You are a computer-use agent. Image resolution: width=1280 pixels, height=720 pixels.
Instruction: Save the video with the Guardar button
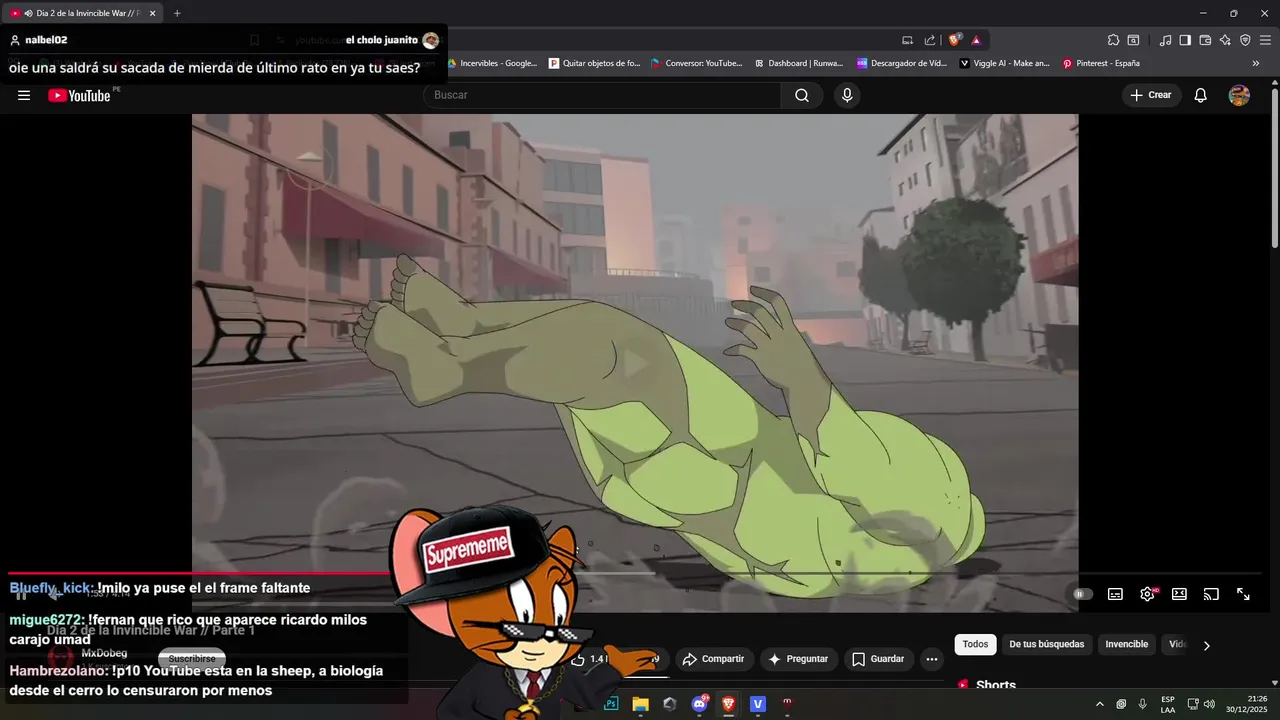click(x=878, y=659)
